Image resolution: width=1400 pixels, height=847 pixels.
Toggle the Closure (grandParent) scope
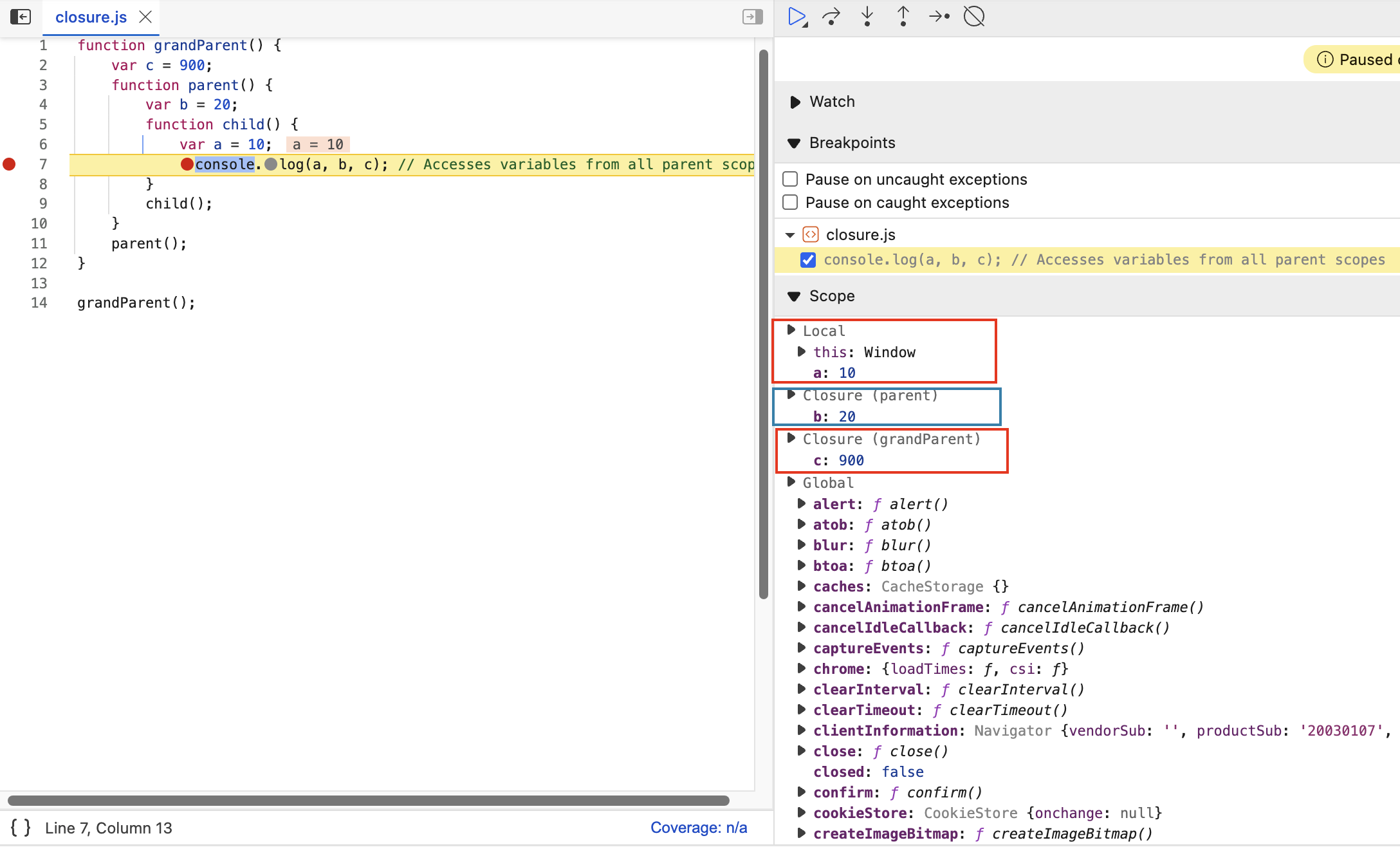(791, 438)
